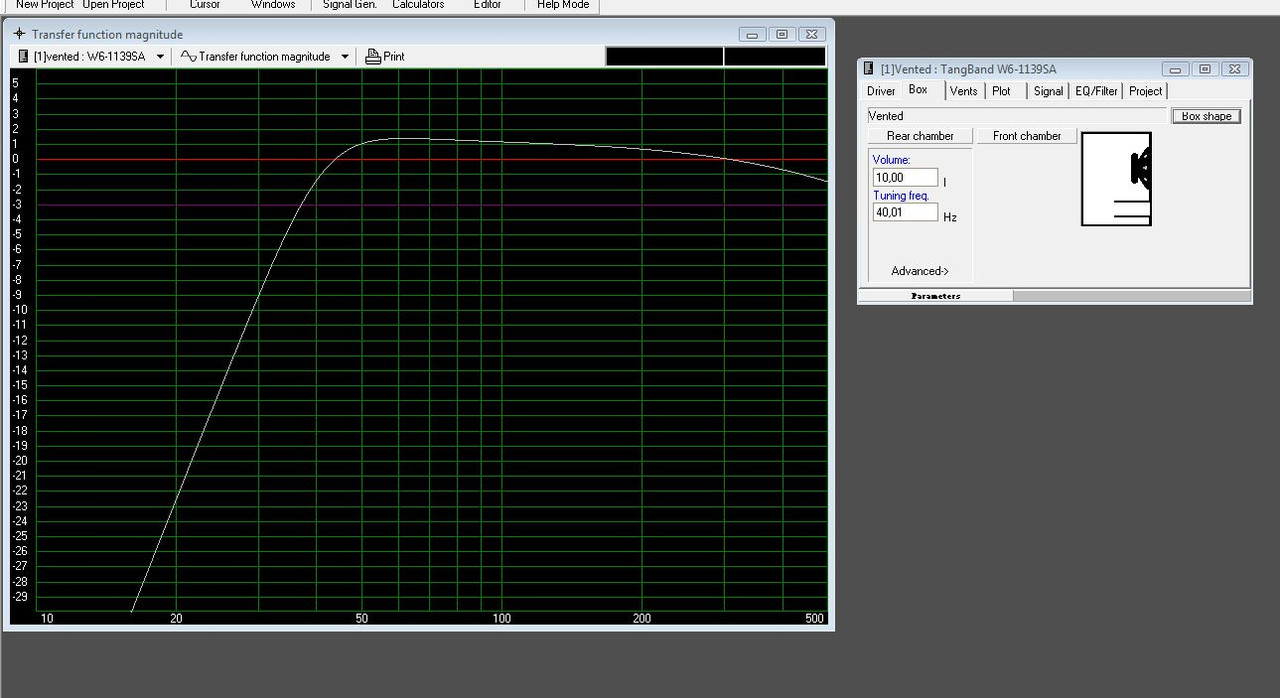
Task: Minimize the Vented TangBand W6-1139SA window
Action: click(1175, 69)
